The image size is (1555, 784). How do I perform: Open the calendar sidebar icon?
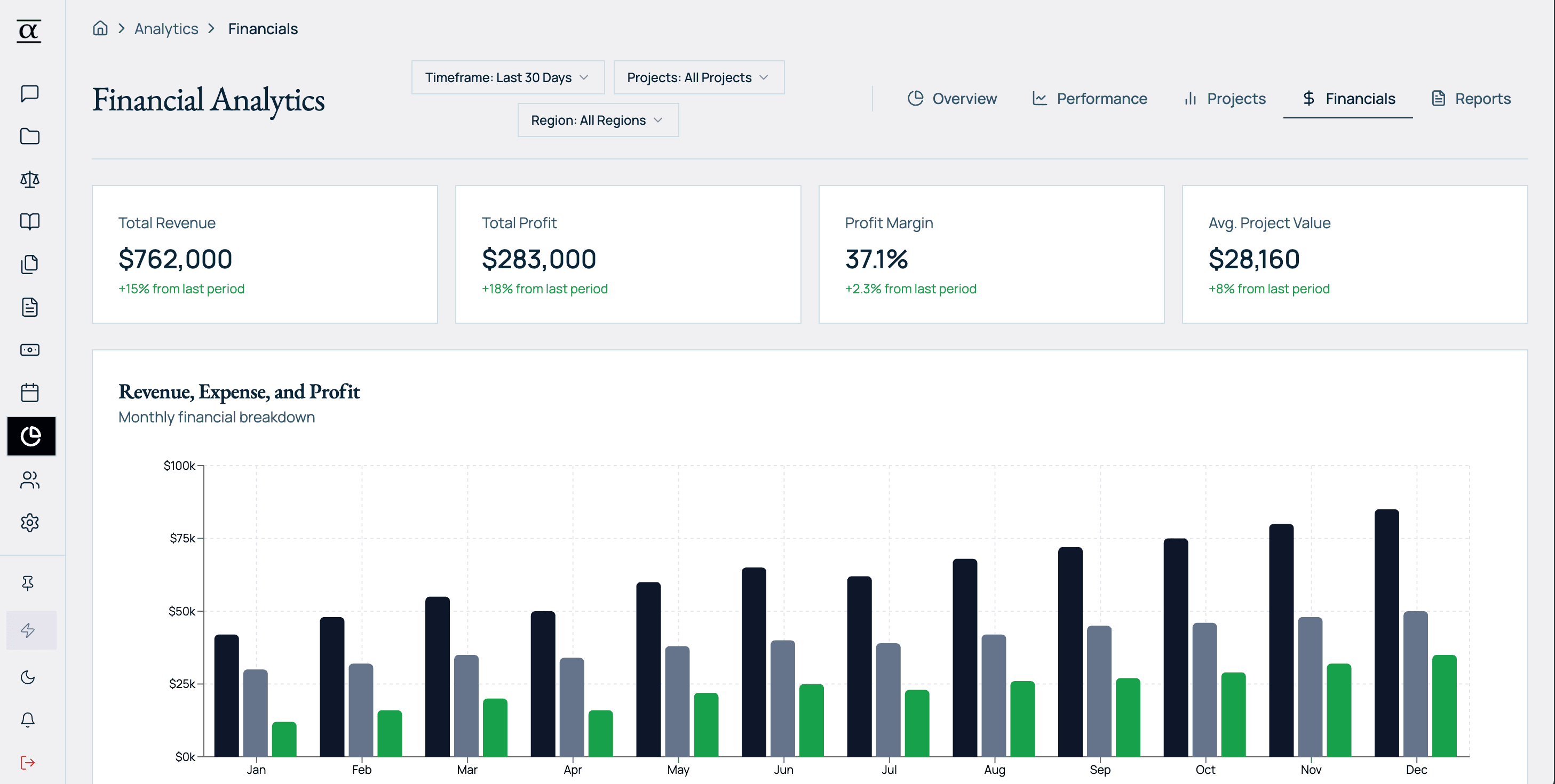pyautogui.click(x=29, y=393)
